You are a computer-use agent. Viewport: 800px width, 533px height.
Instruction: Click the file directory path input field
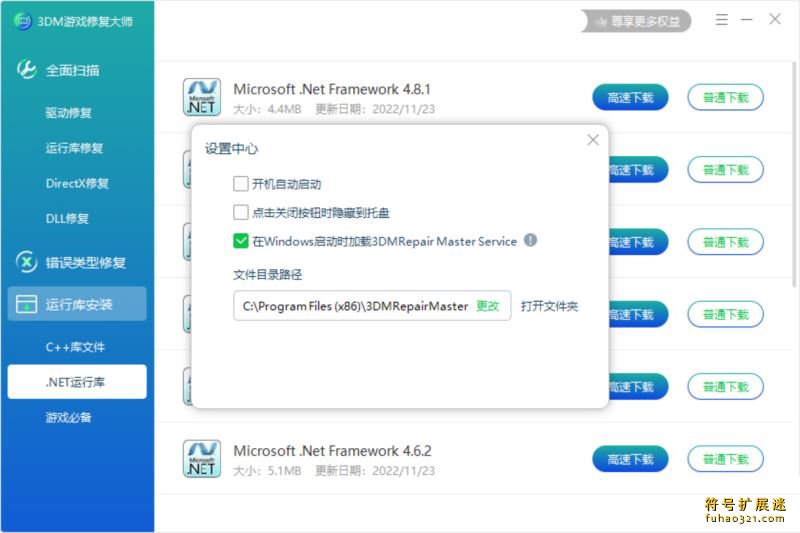point(372,306)
